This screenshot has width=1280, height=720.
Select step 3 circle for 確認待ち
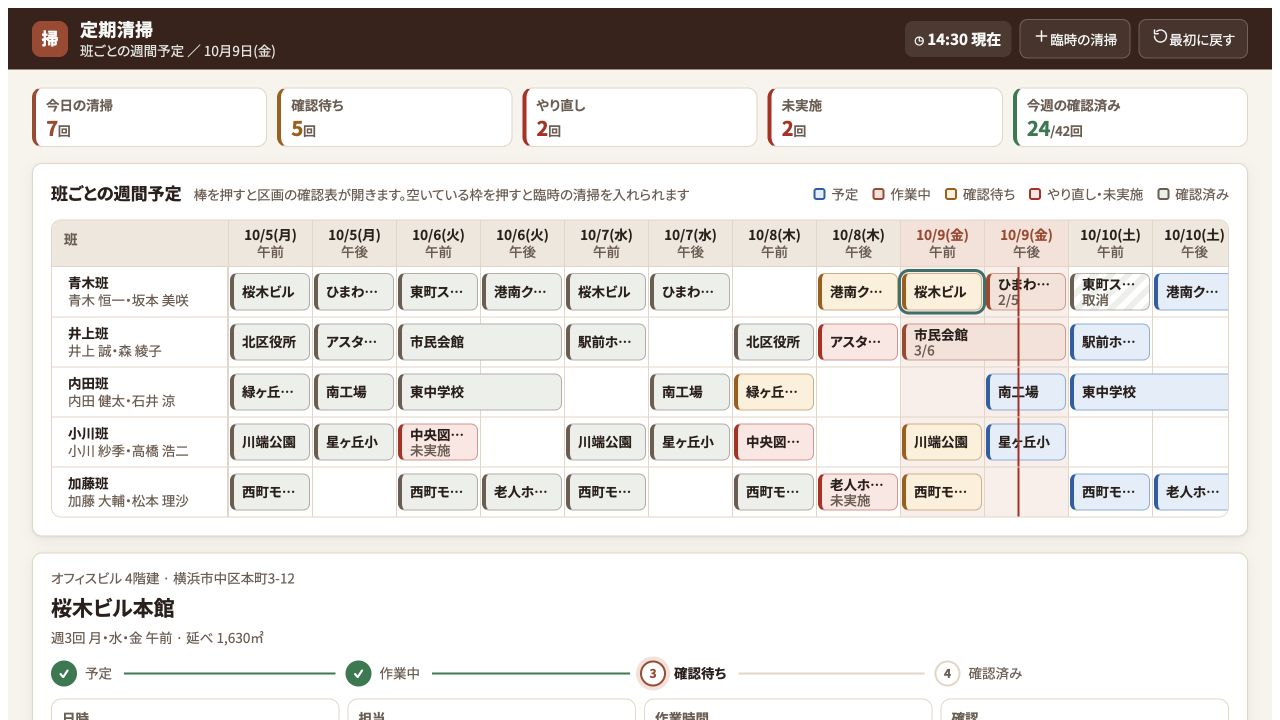[x=652, y=673]
